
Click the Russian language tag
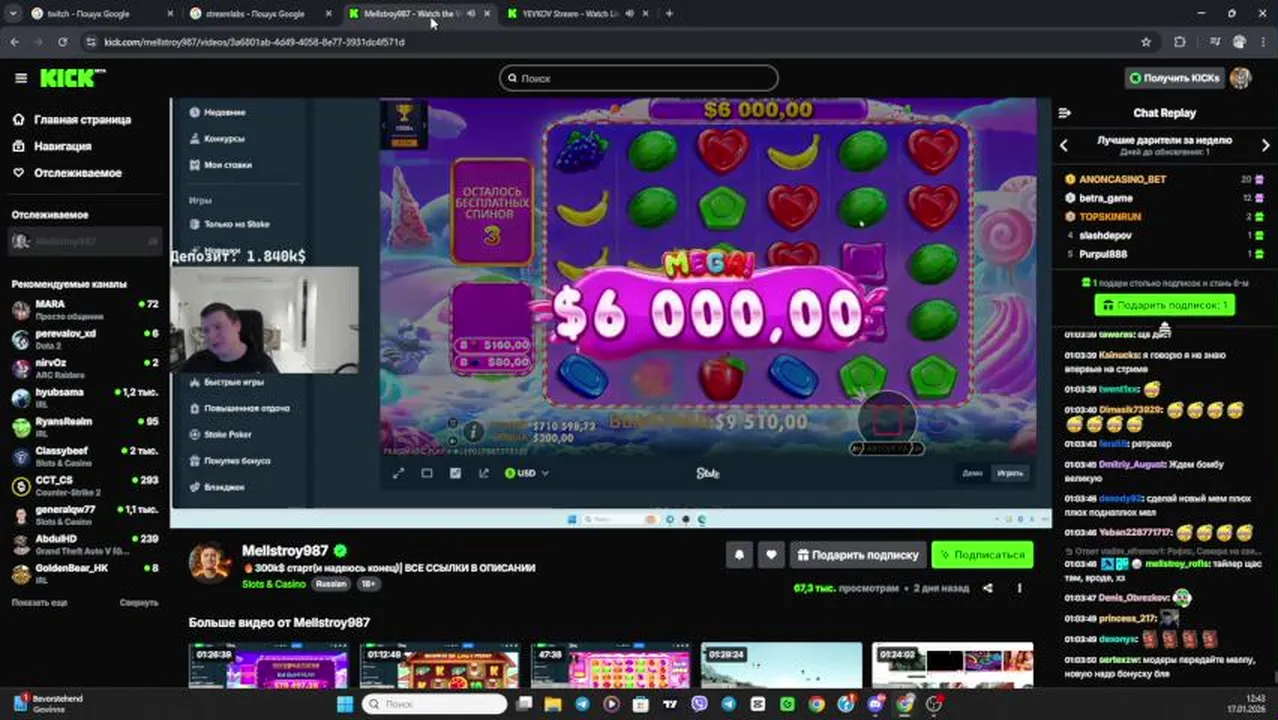331,584
